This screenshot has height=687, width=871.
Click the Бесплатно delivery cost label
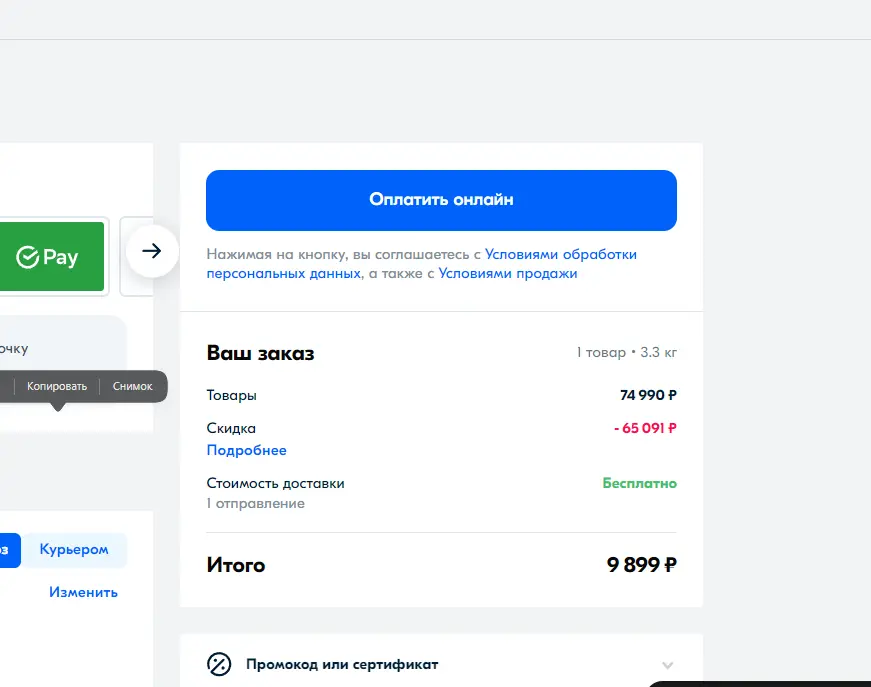point(639,483)
